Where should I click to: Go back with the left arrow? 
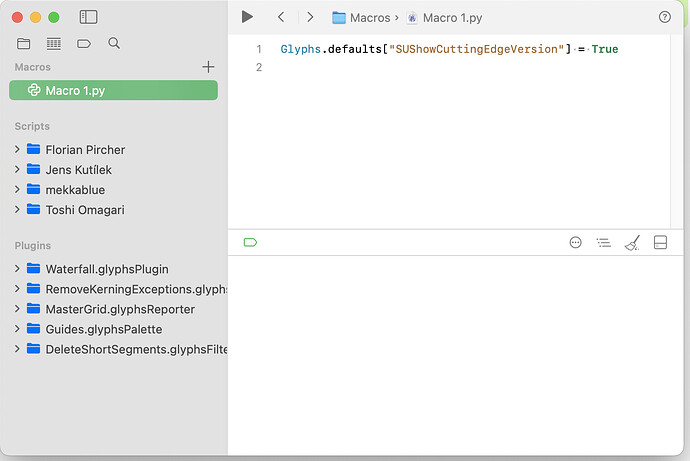(281, 17)
